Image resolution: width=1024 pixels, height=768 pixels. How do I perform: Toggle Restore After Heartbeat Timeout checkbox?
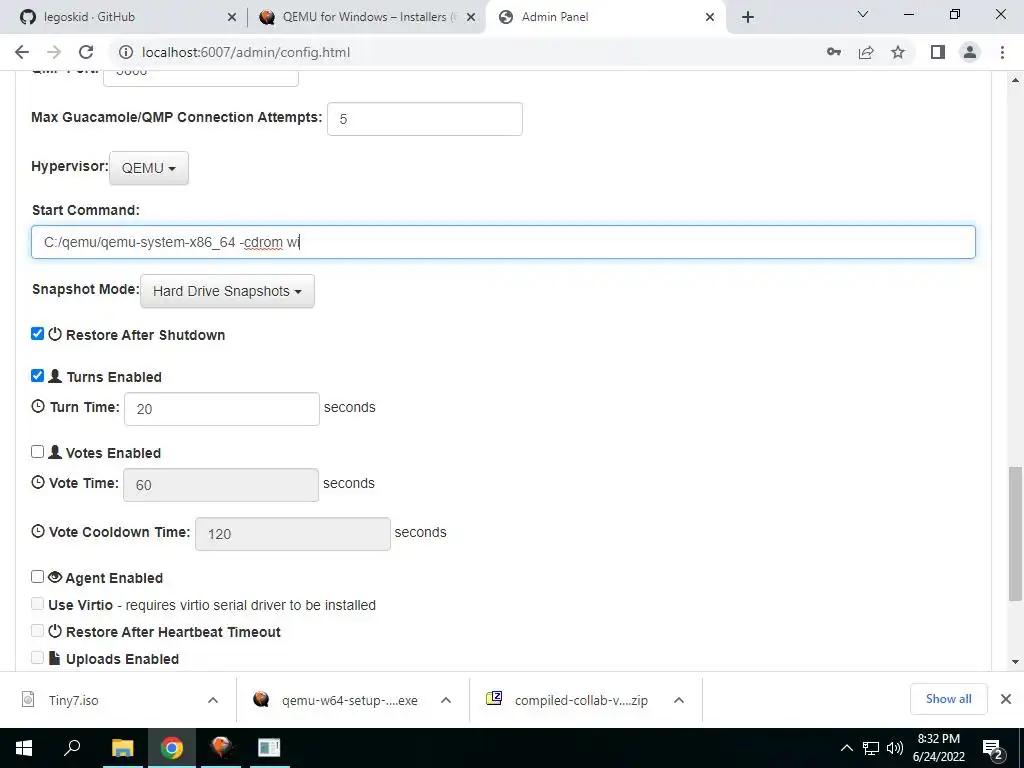[37, 630]
